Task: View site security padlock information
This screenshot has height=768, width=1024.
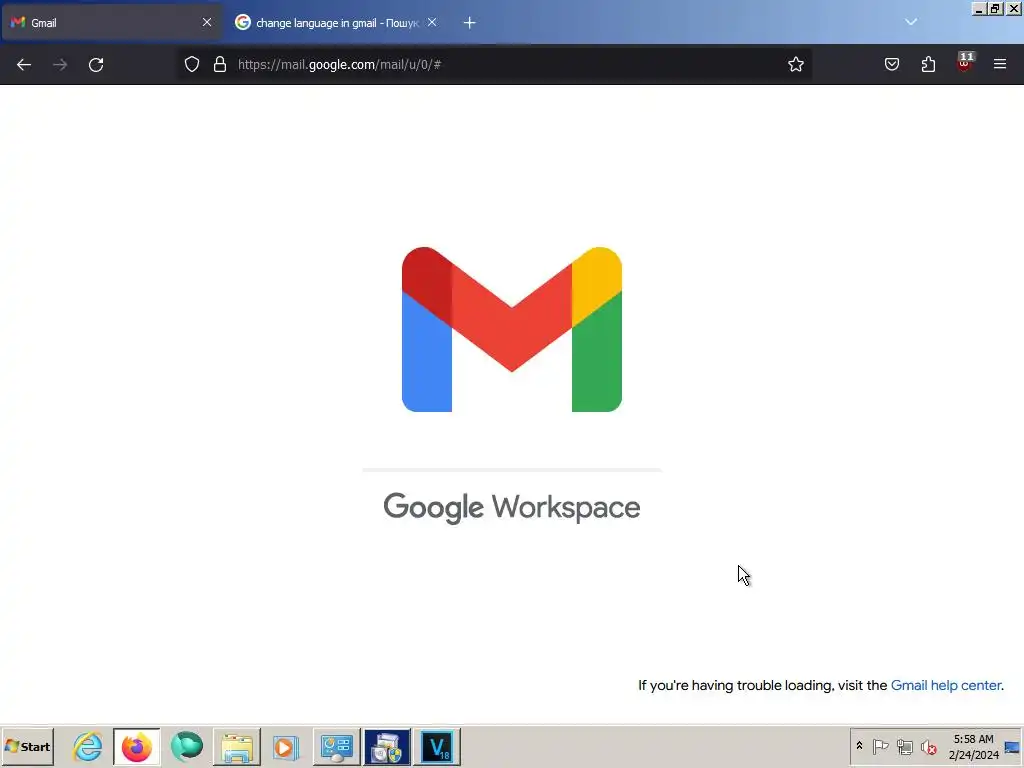Action: pyautogui.click(x=220, y=64)
